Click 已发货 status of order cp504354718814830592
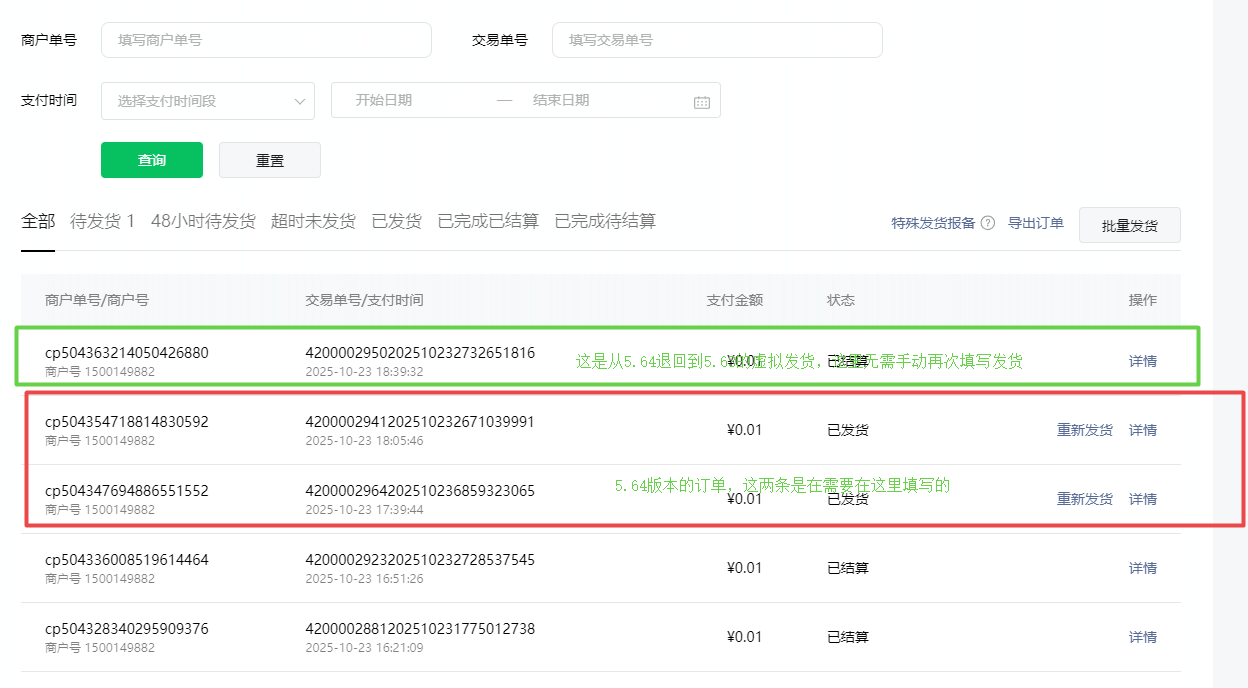Viewport: 1248px width, 688px height. 848,430
